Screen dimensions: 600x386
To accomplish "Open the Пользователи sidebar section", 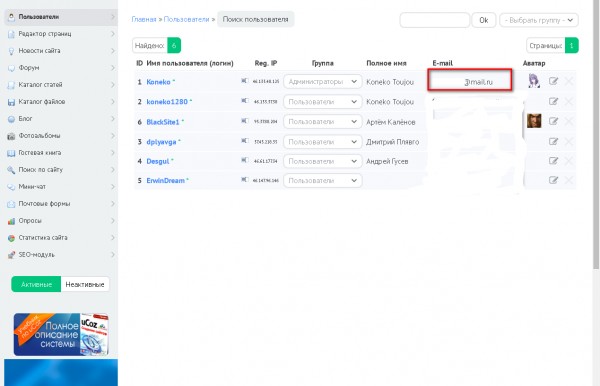I will (x=61, y=17).
